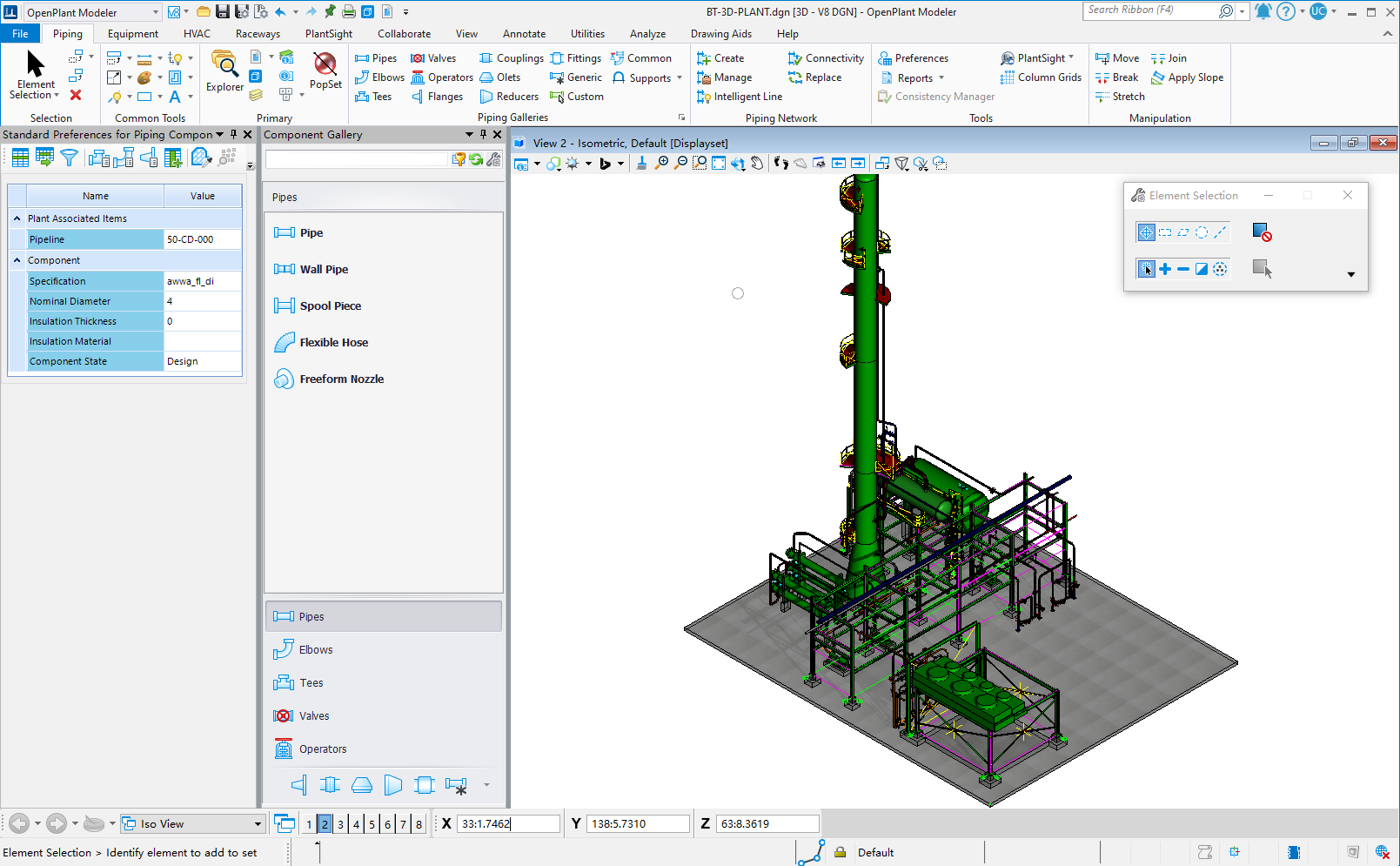The height and width of the screenshot is (866, 1400).
Task: Choose the Invert selection mode
Action: pos(1202,269)
